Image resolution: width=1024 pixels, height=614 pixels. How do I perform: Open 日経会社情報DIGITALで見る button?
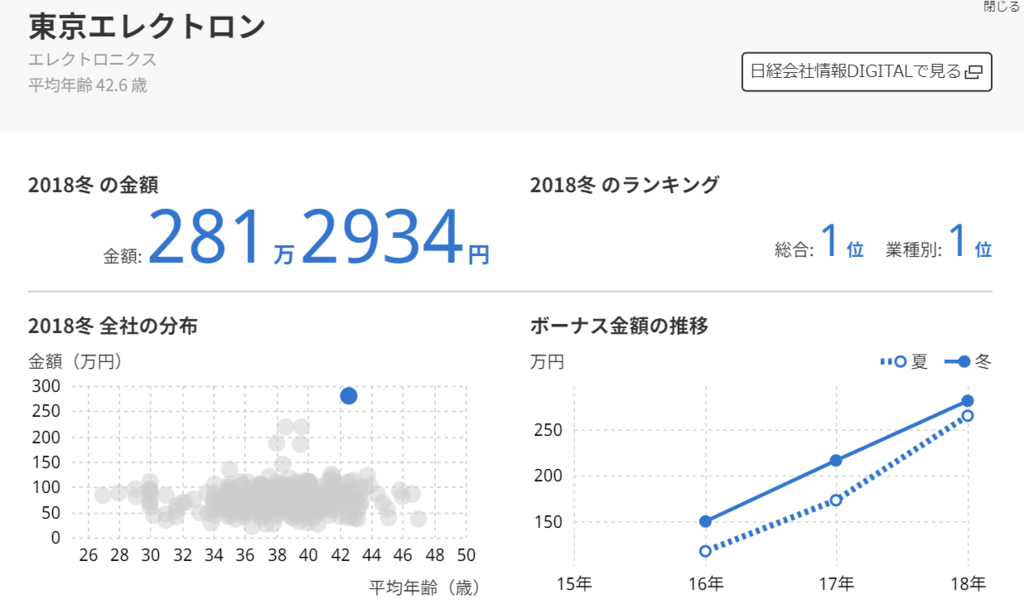coord(867,72)
